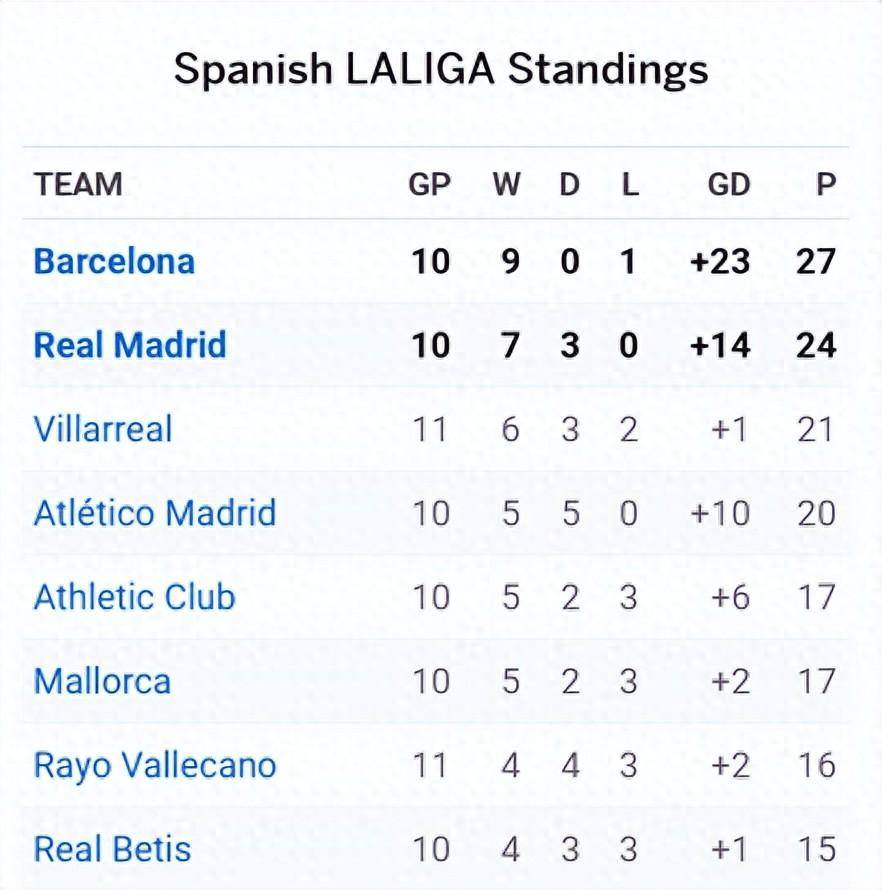This screenshot has width=882, height=890.
Task: Click the Rayo Vallecano team name
Action: [155, 766]
